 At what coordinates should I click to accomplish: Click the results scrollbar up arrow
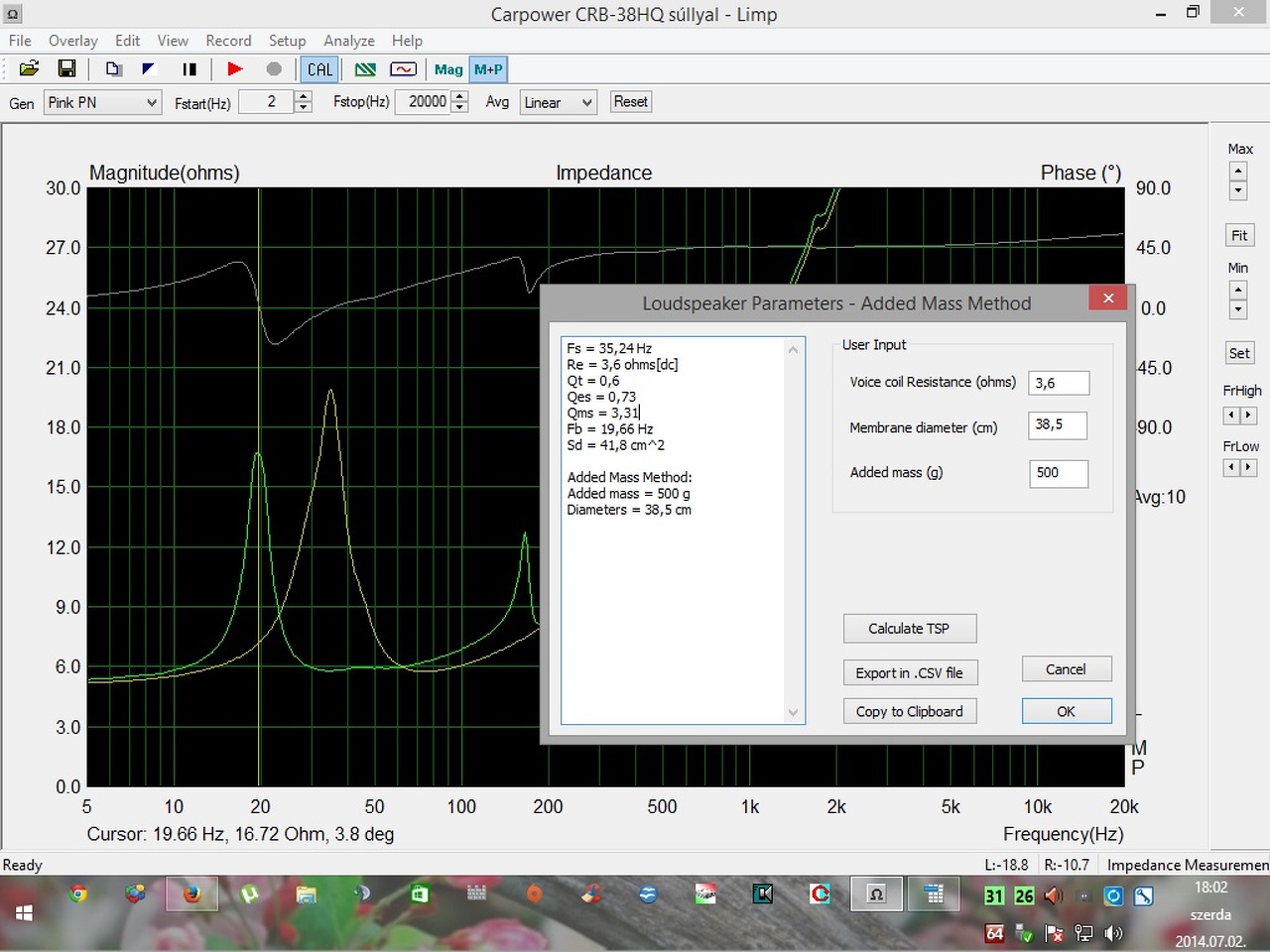tap(793, 349)
